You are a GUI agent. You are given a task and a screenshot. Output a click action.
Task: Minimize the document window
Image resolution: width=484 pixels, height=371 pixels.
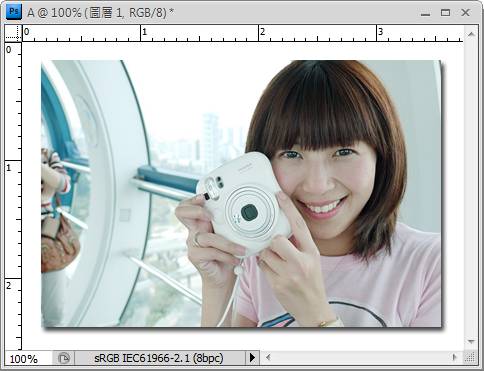coord(425,13)
